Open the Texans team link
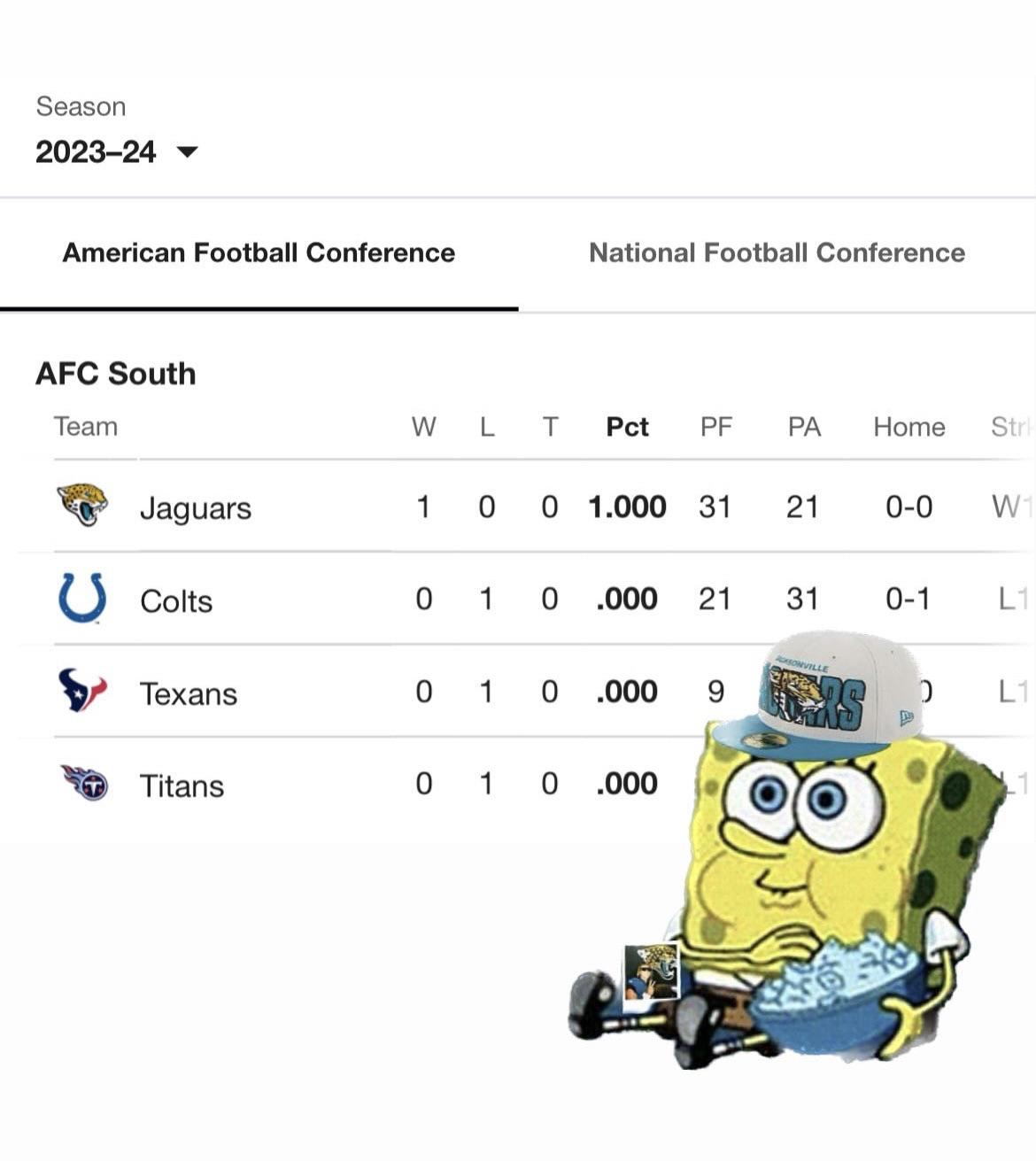The image size is (1036, 1161). click(x=189, y=693)
